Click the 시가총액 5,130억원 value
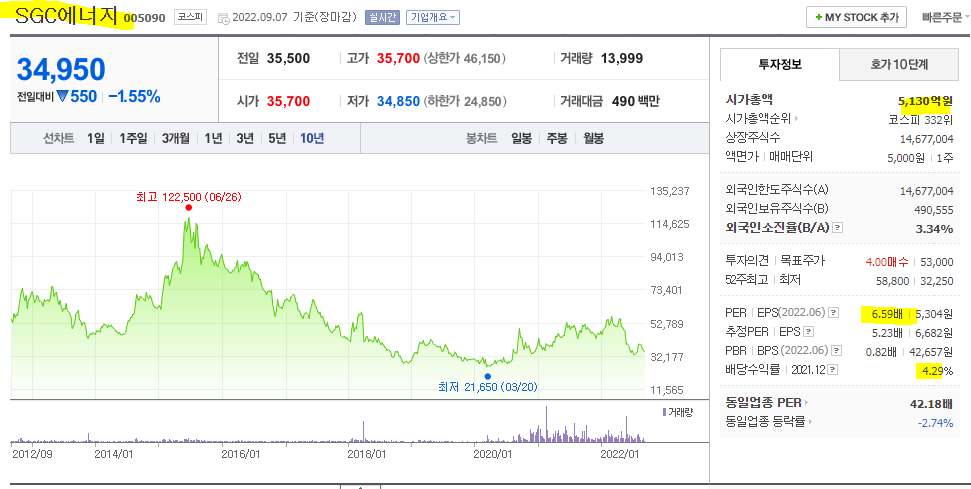This screenshot has width=971, height=489. (925, 100)
